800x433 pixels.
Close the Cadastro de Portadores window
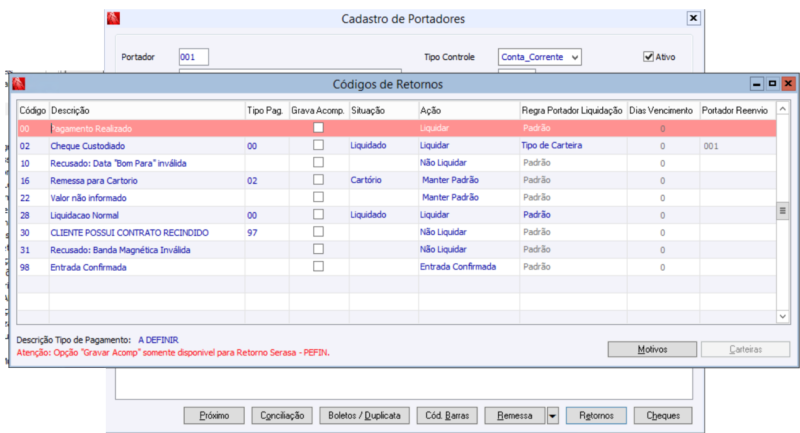pyautogui.click(x=693, y=18)
